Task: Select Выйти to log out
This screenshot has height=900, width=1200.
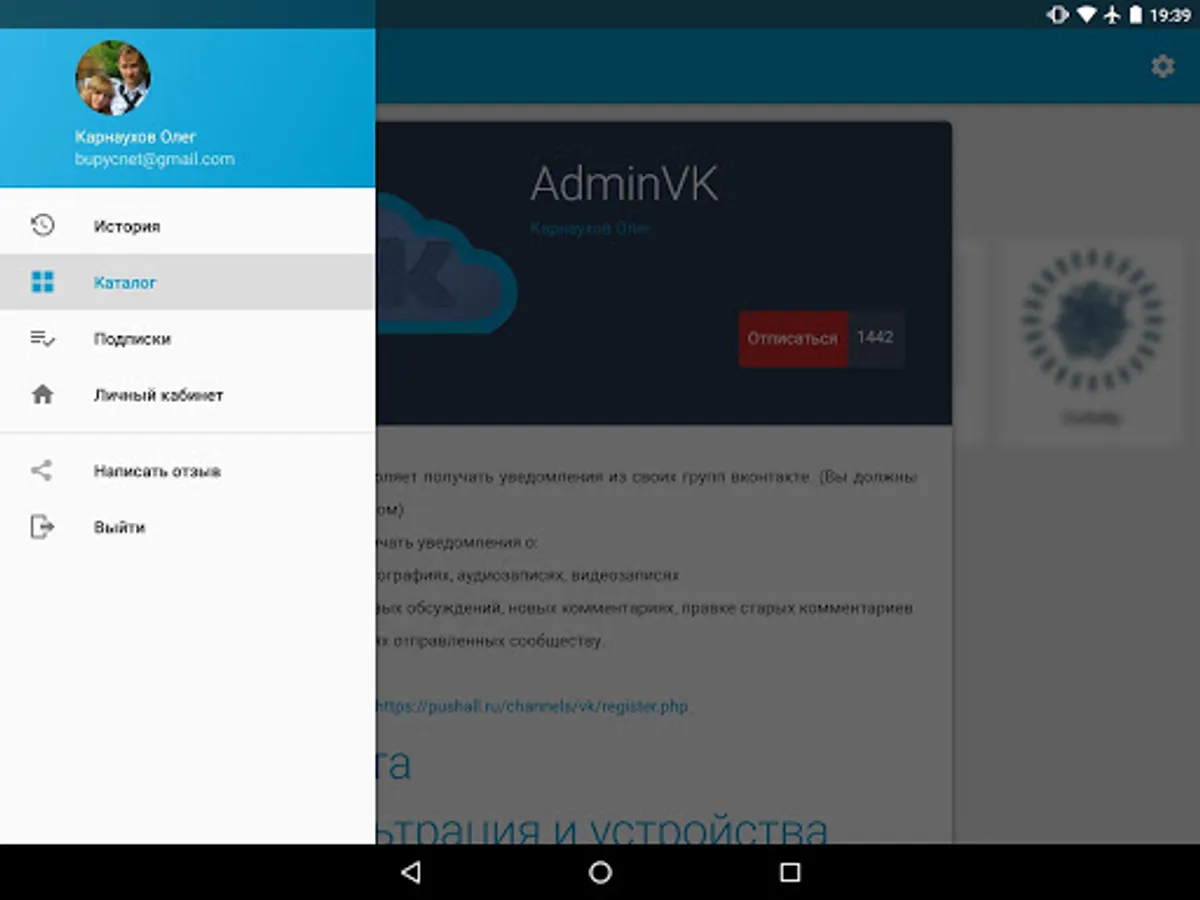Action: (187, 527)
